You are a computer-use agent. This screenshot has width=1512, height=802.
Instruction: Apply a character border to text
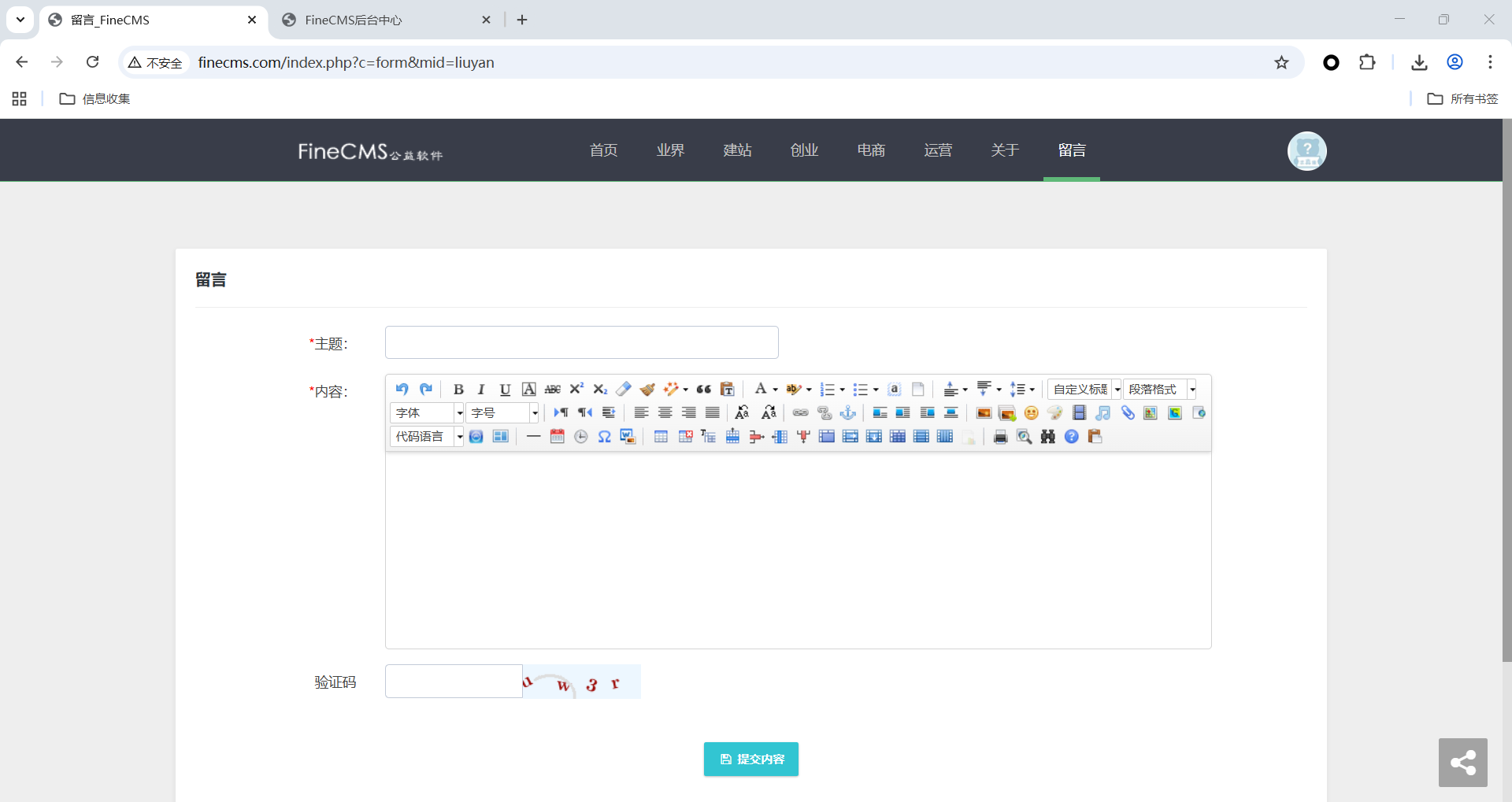click(x=529, y=389)
